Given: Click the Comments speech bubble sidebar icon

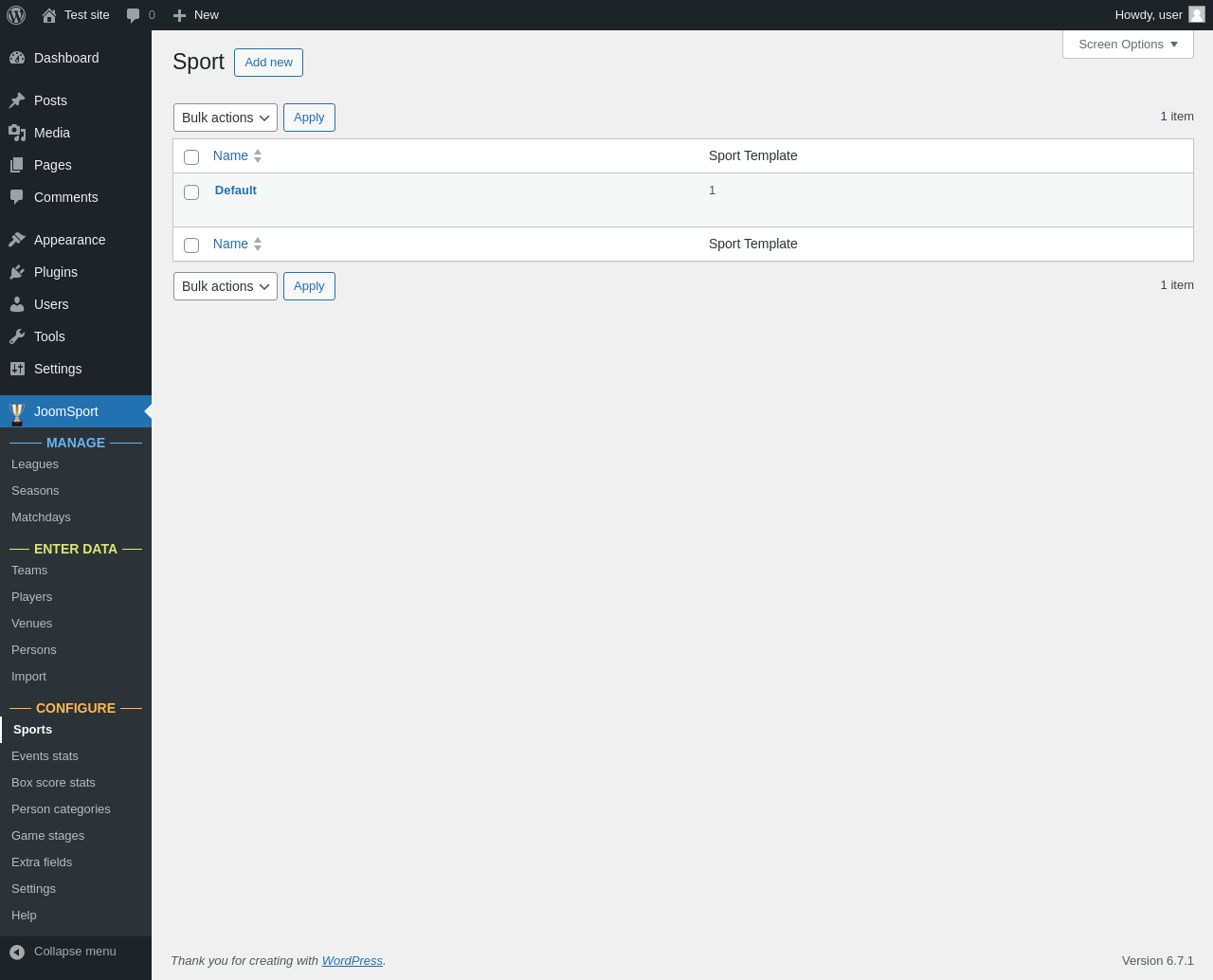Looking at the screenshot, I should [x=17, y=197].
